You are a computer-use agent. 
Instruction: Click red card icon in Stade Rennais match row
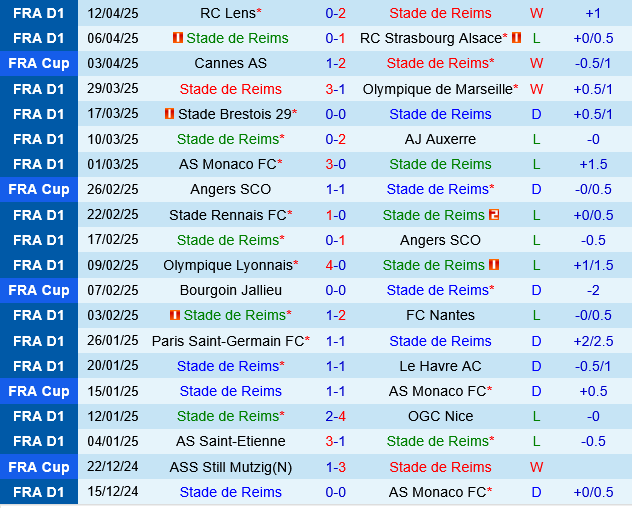coord(494,215)
